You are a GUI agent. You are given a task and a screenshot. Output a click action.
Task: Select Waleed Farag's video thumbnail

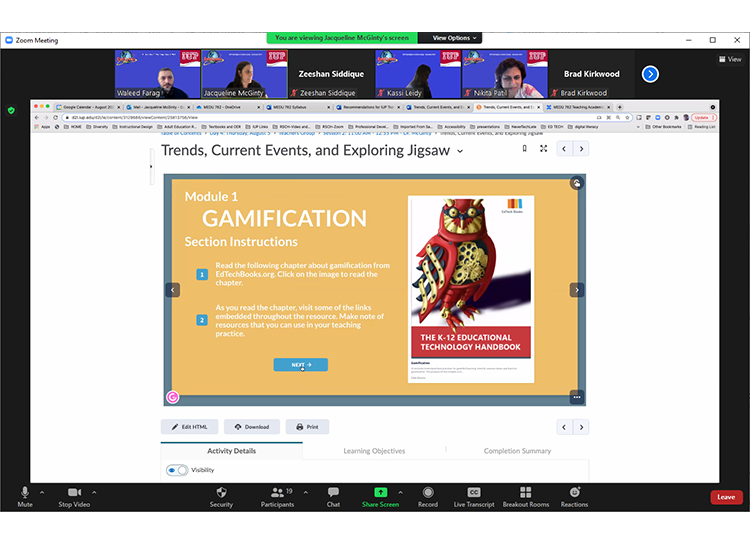click(157, 74)
